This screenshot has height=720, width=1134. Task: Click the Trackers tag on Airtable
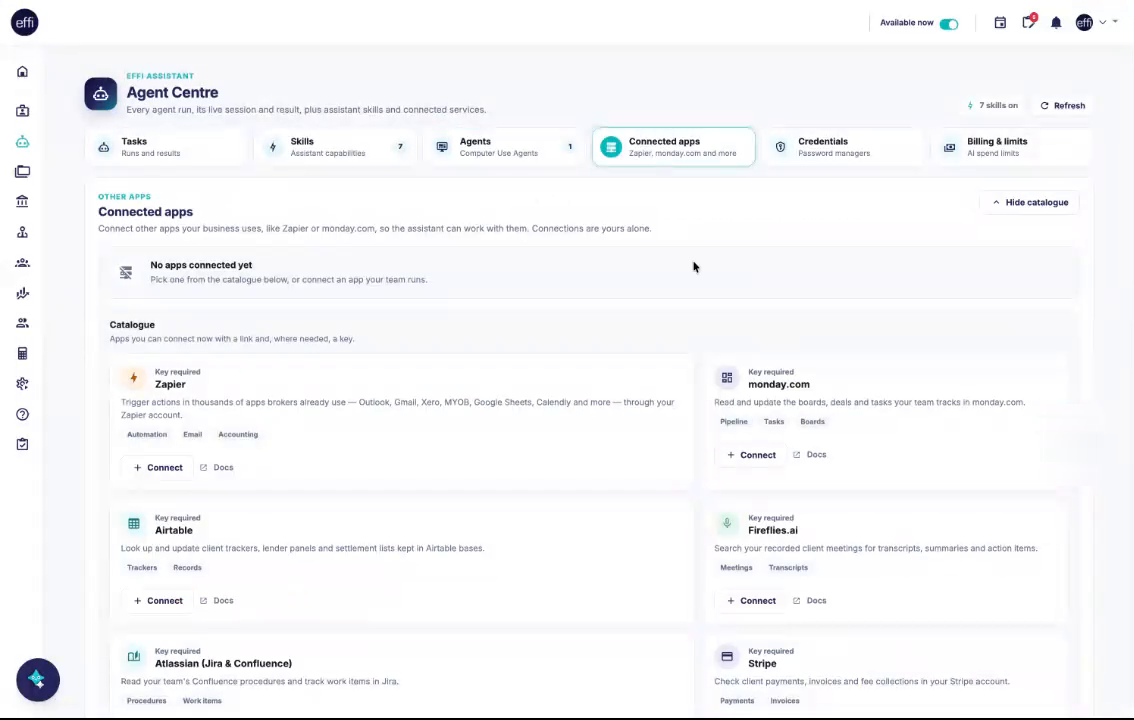point(142,567)
